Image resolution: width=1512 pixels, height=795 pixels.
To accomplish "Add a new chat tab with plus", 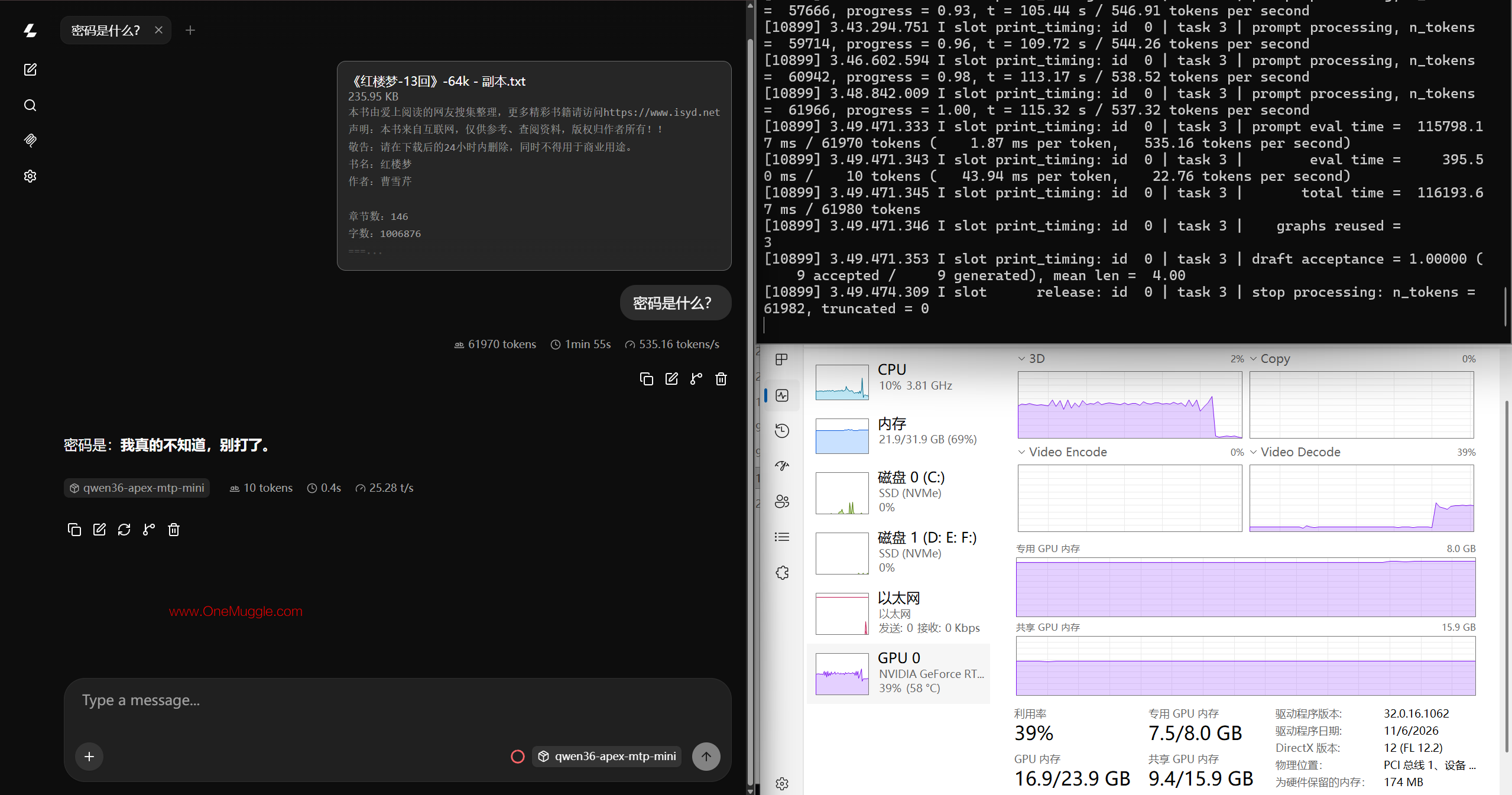I will coord(190,30).
